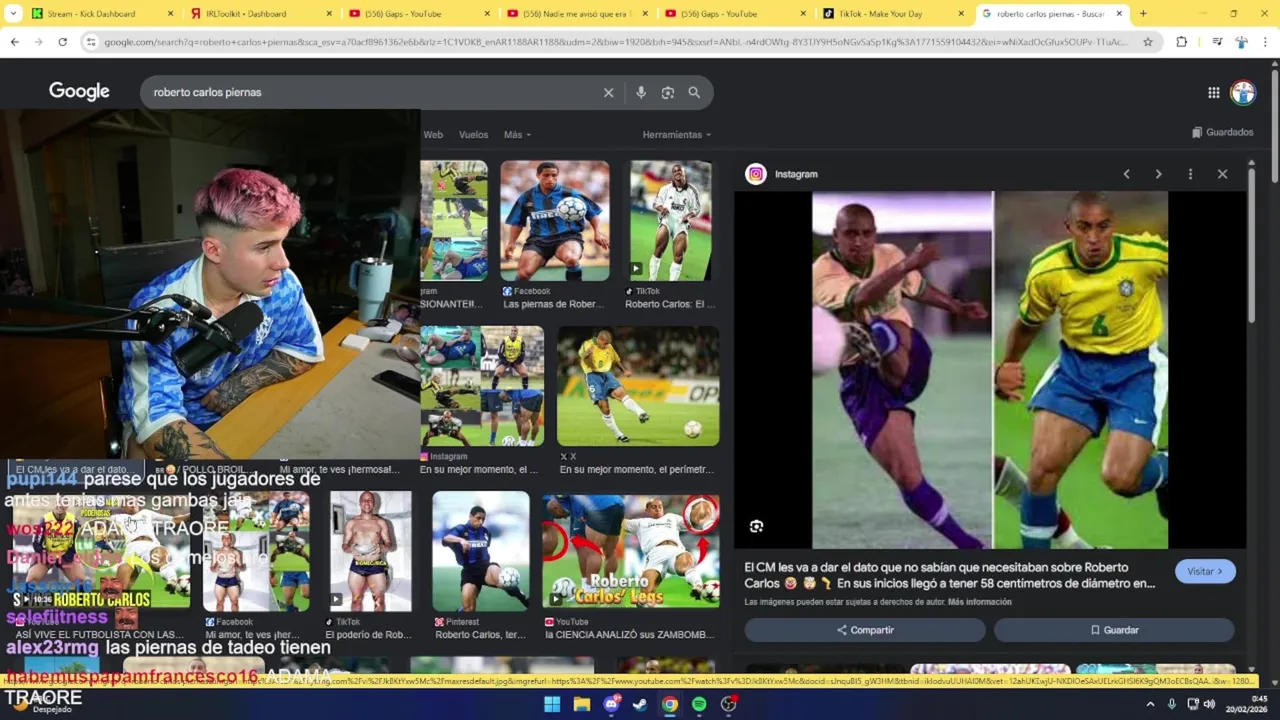Expand the Más search filter dropdown
1280x720 pixels.
point(517,134)
